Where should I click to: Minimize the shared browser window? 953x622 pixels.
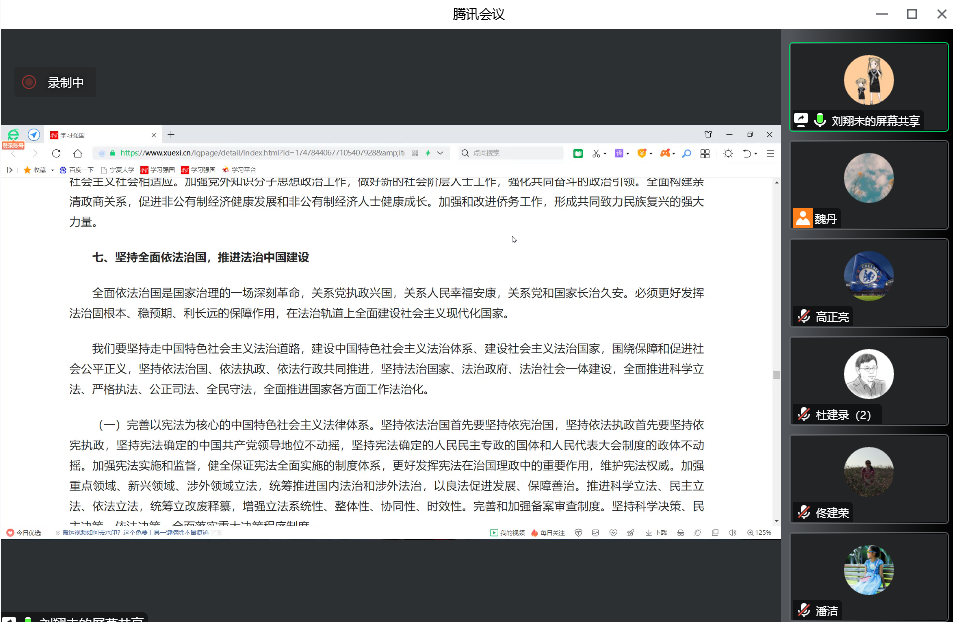tap(729, 134)
